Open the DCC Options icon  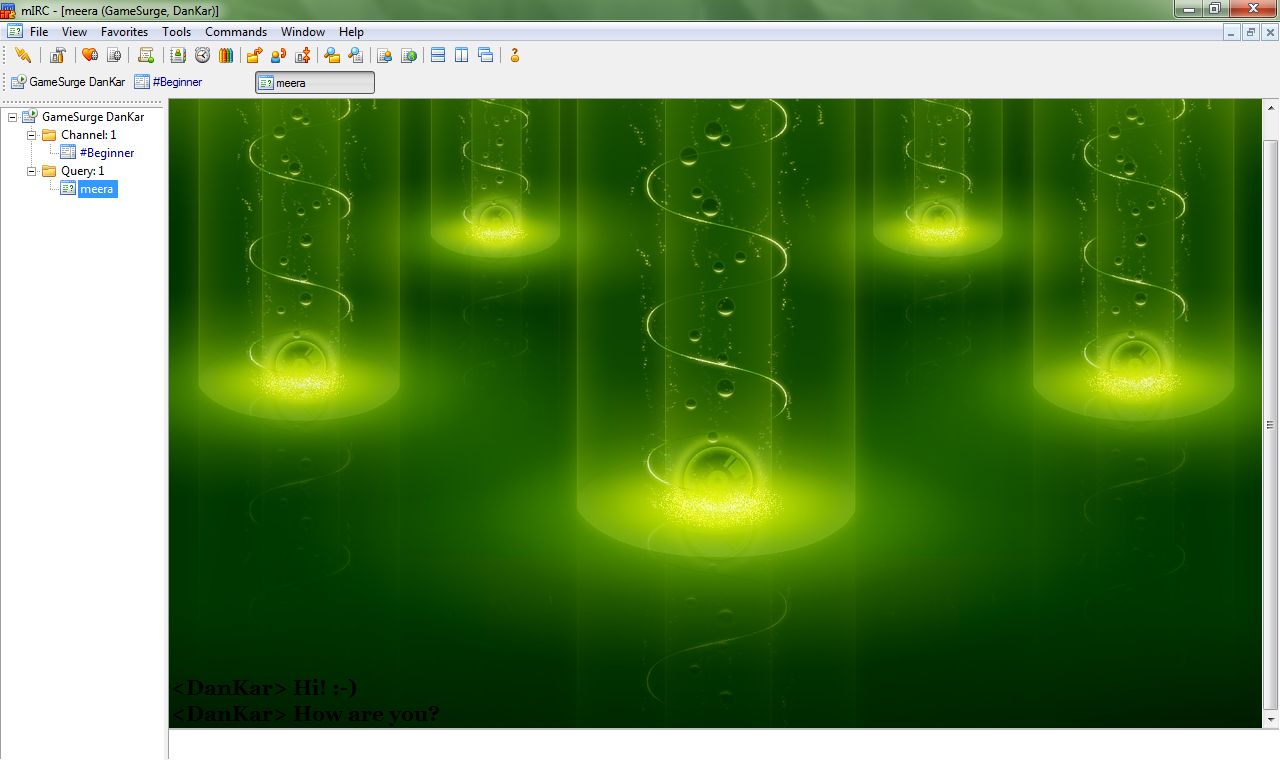[x=302, y=55]
